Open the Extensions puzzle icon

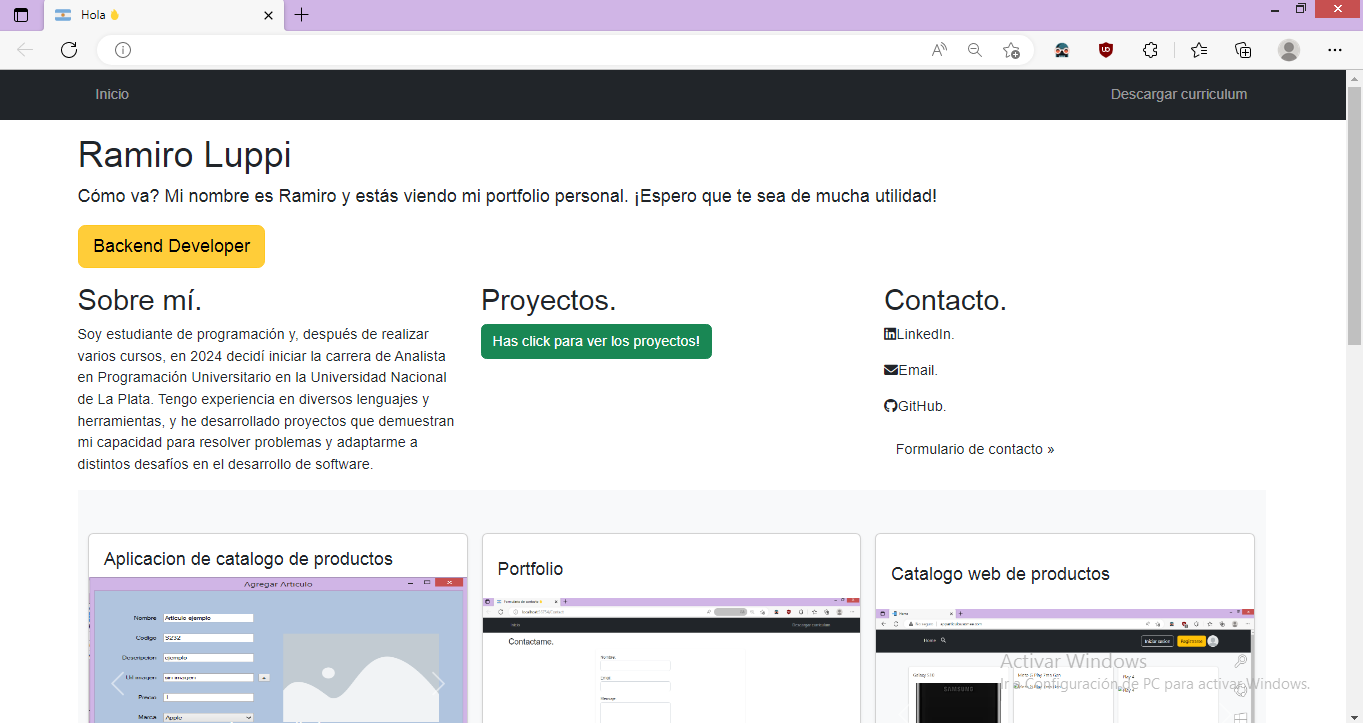(x=1150, y=50)
